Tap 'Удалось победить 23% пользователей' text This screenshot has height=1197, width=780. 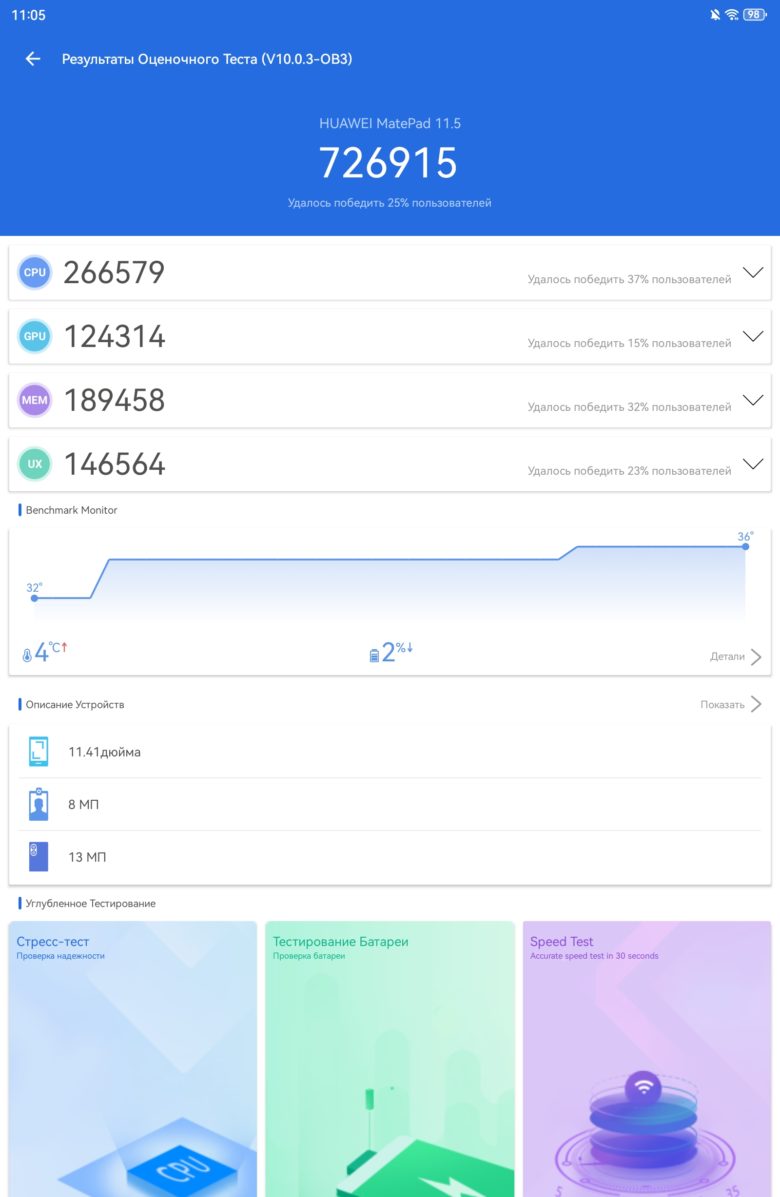(x=630, y=471)
